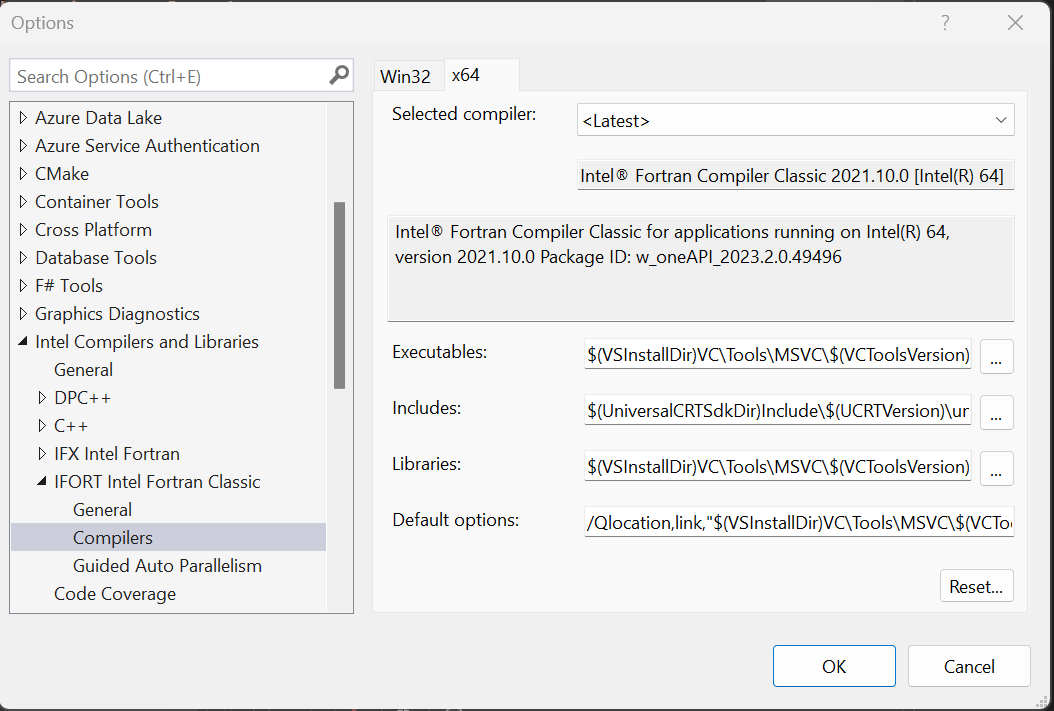Click the options tree vertical scrollbar

pyautogui.click(x=340, y=295)
